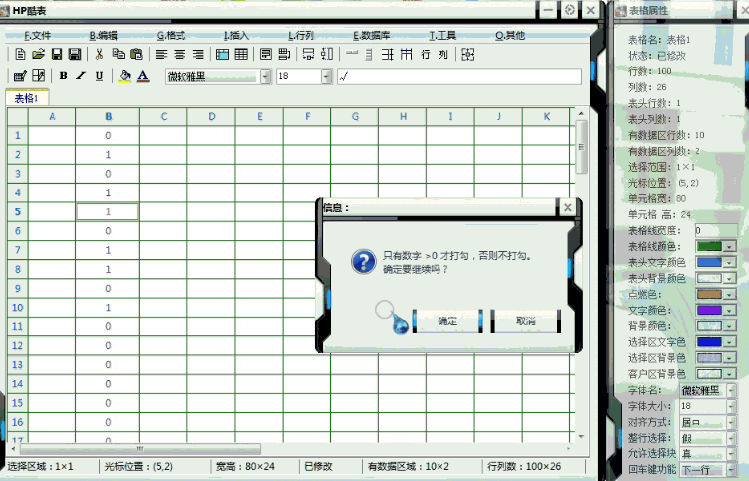
Task: Click the plain grid table icon
Action: point(241,54)
